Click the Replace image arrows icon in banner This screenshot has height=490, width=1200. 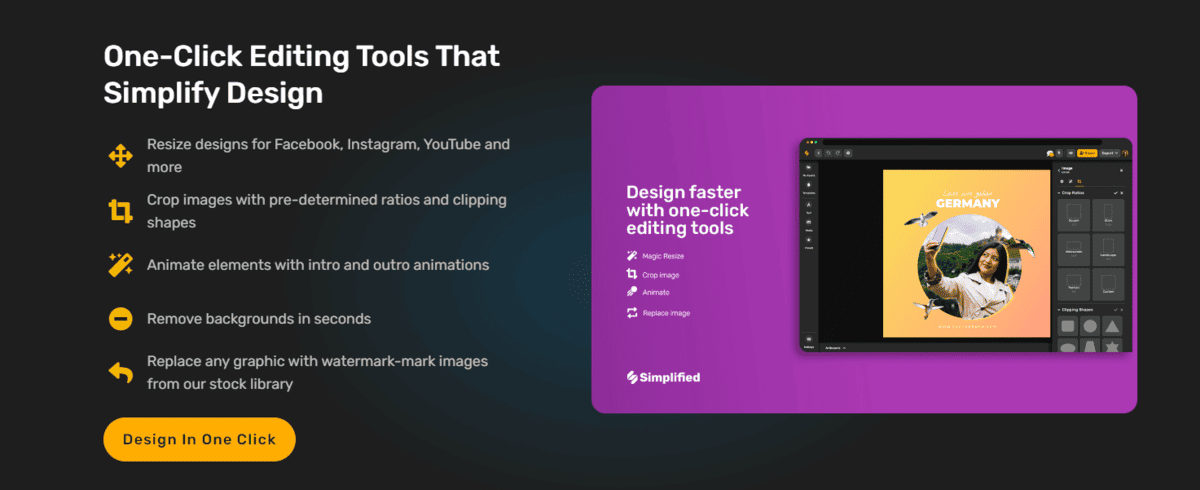tap(632, 313)
